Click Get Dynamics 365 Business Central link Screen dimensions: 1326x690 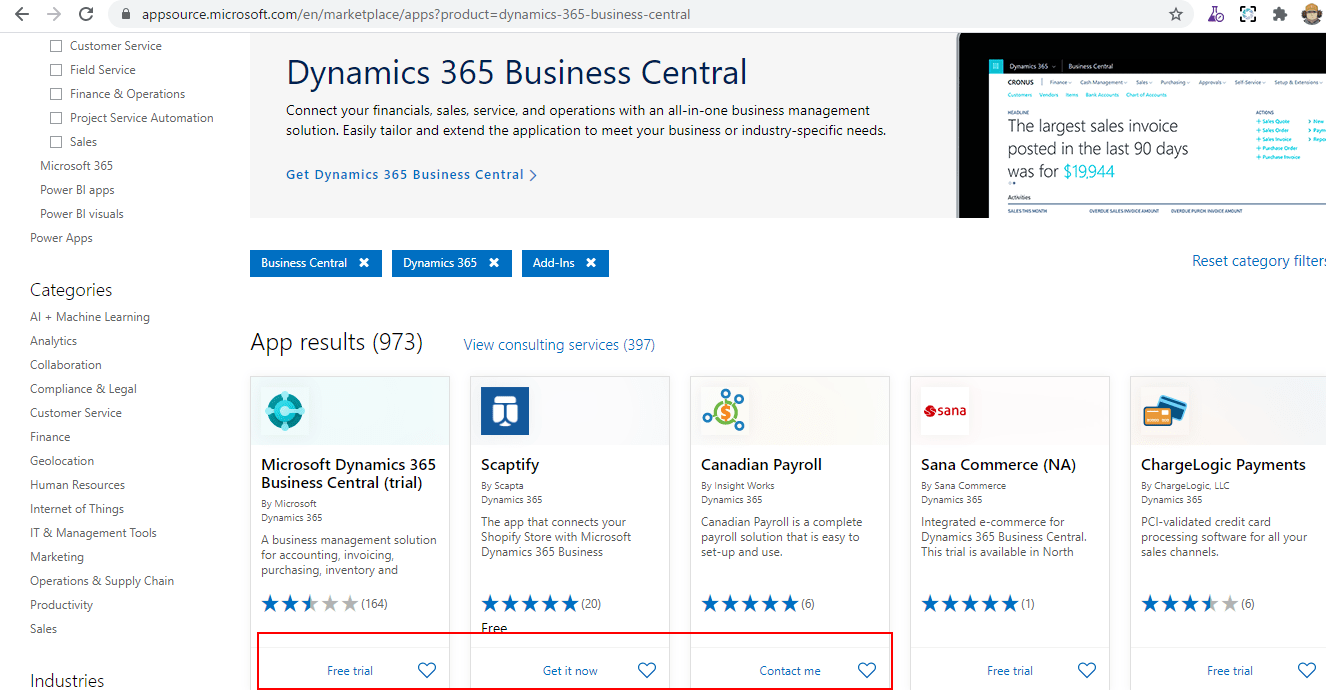tap(405, 174)
